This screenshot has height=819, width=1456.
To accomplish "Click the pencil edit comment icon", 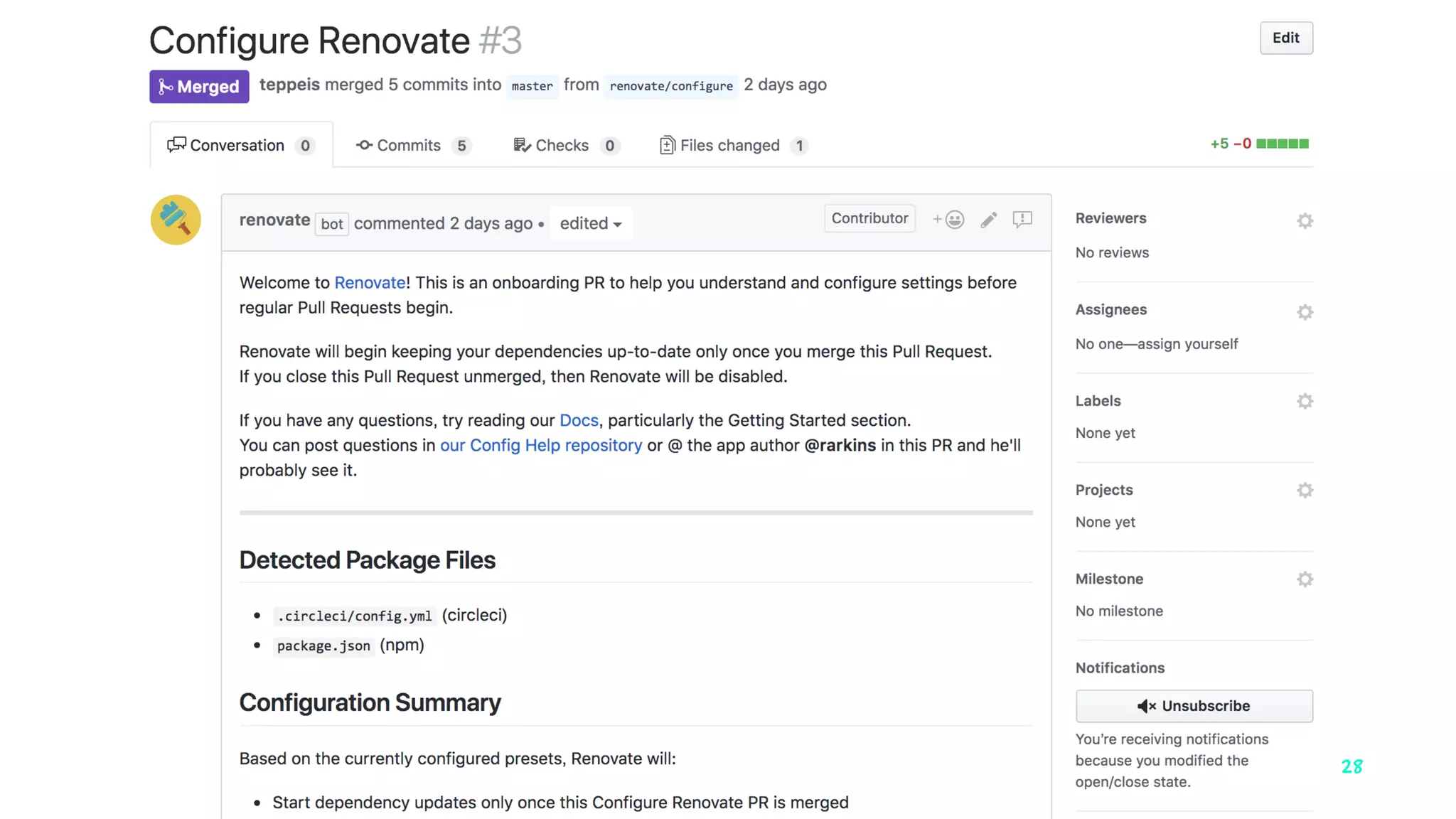I will coord(988,220).
